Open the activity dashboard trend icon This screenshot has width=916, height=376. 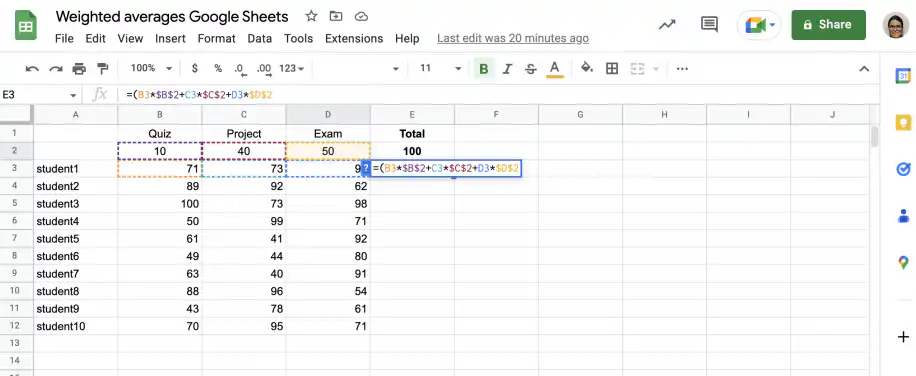tap(667, 25)
